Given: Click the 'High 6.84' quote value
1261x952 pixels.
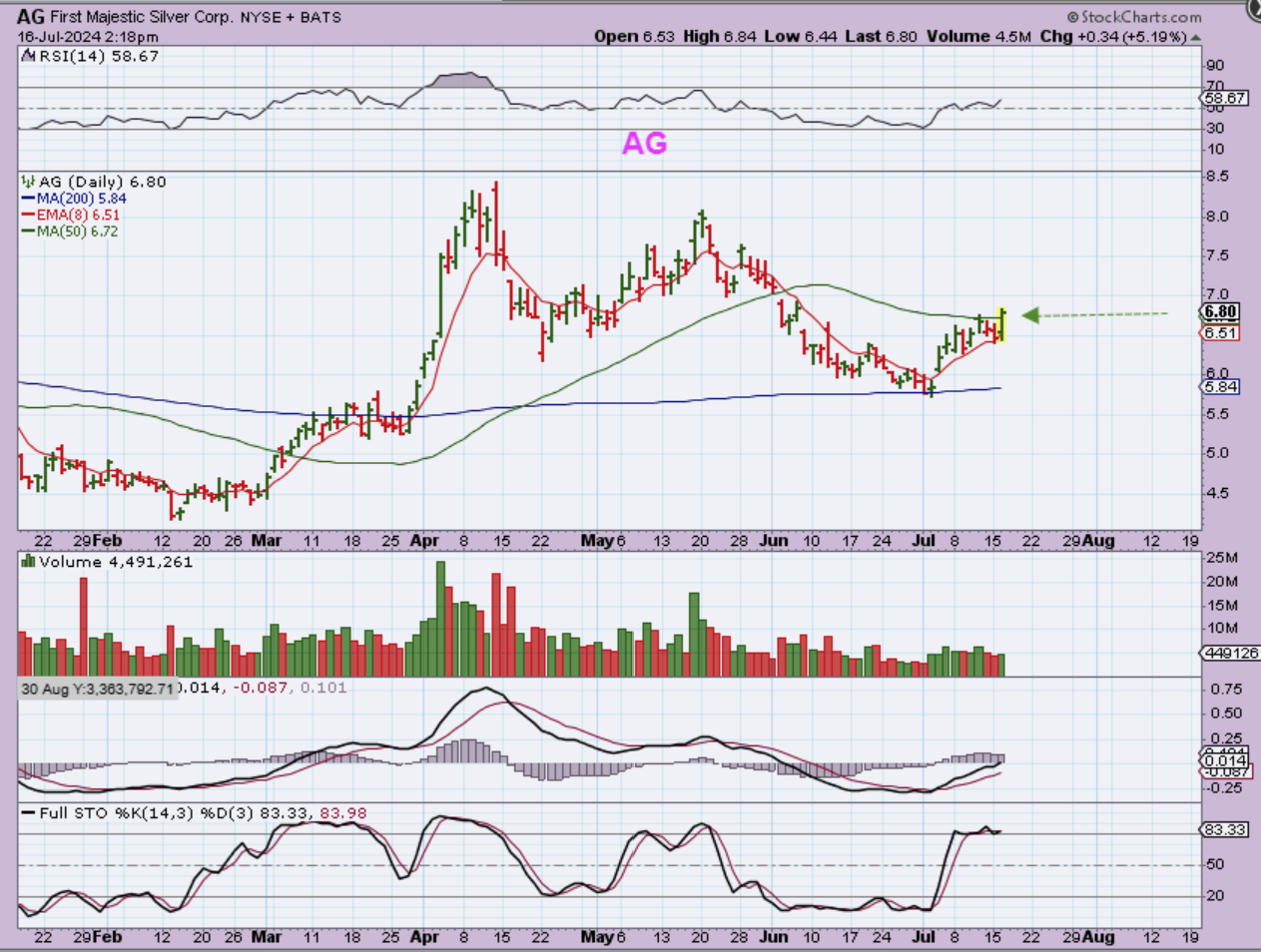Looking at the screenshot, I should click(719, 36).
